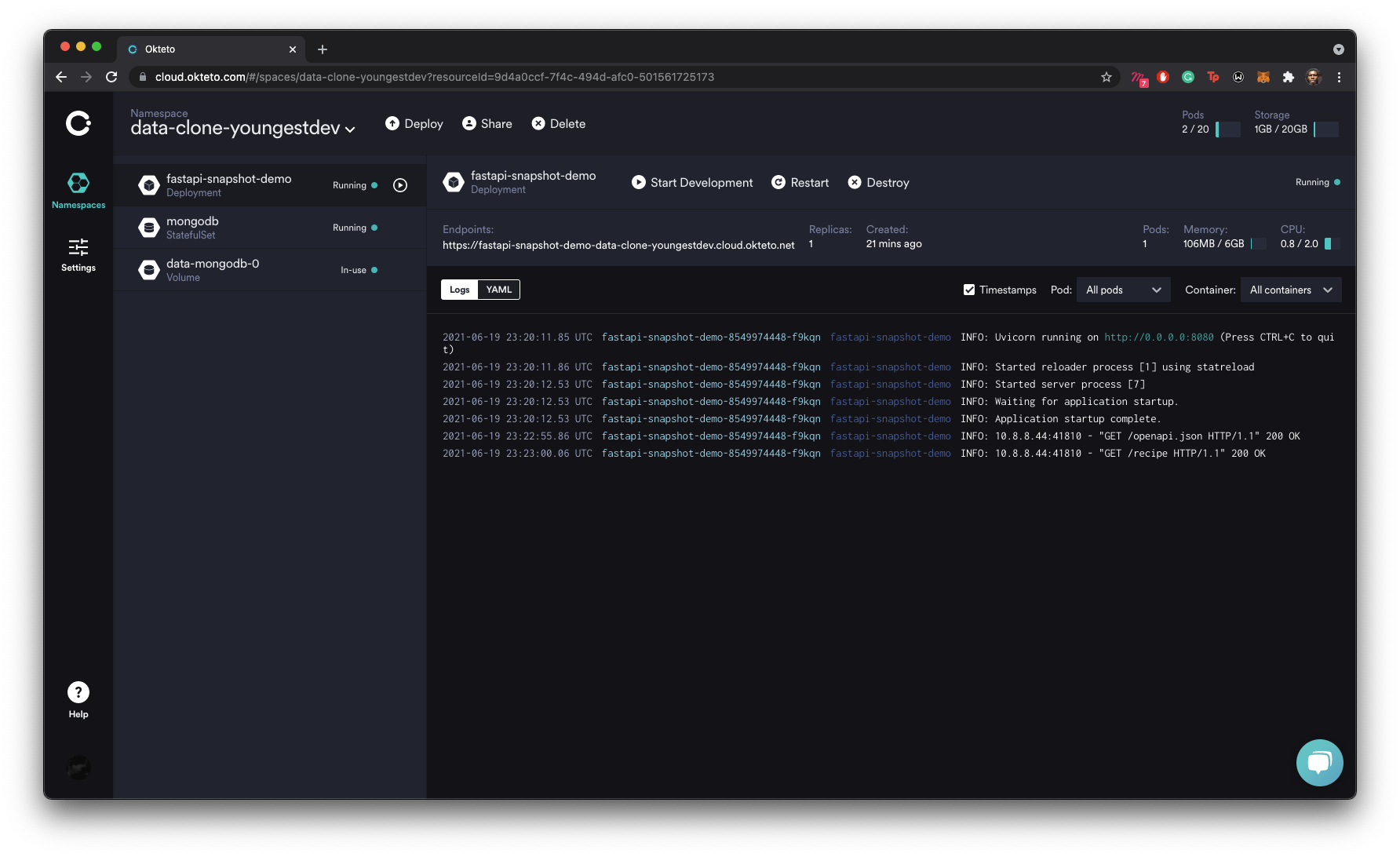
Task: Click the Pods usage bar in header
Action: coord(1228,129)
